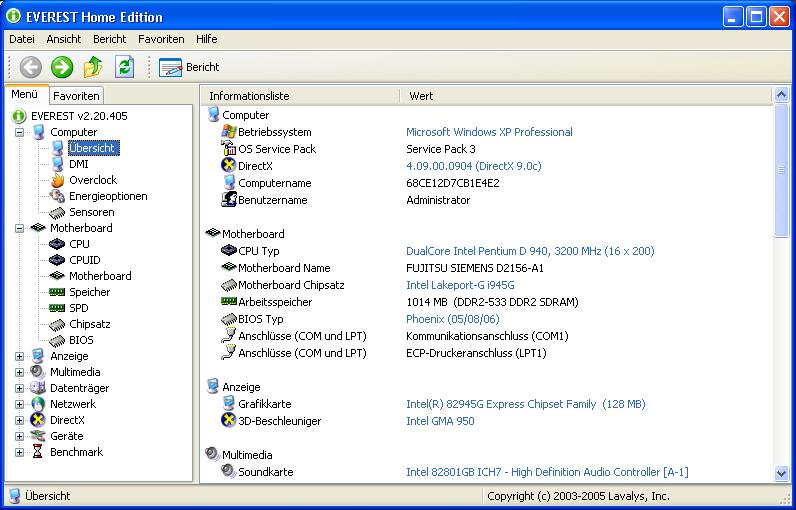This screenshot has height=510, width=796.
Task: Open the Intel GMA 950 link
Action: pyautogui.click(x=440, y=421)
